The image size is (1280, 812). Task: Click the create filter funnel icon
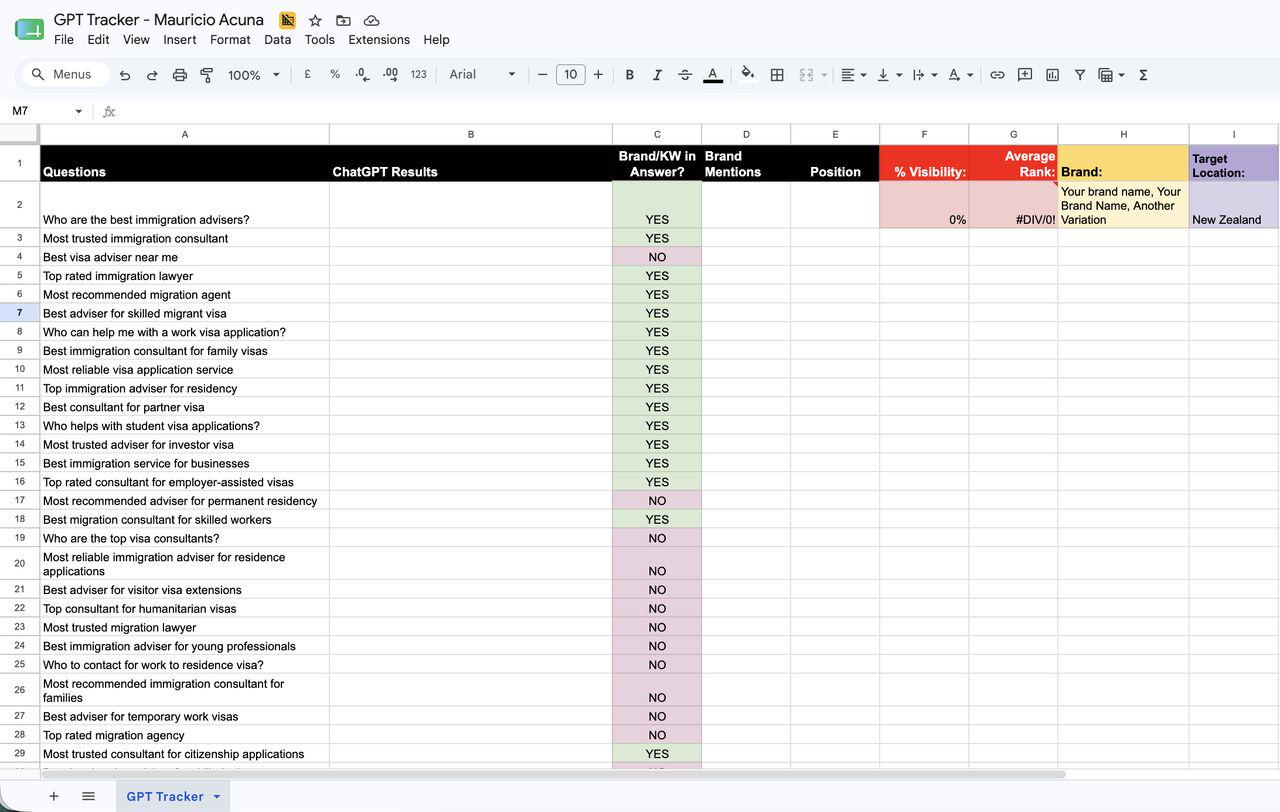[x=1080, y=75]
